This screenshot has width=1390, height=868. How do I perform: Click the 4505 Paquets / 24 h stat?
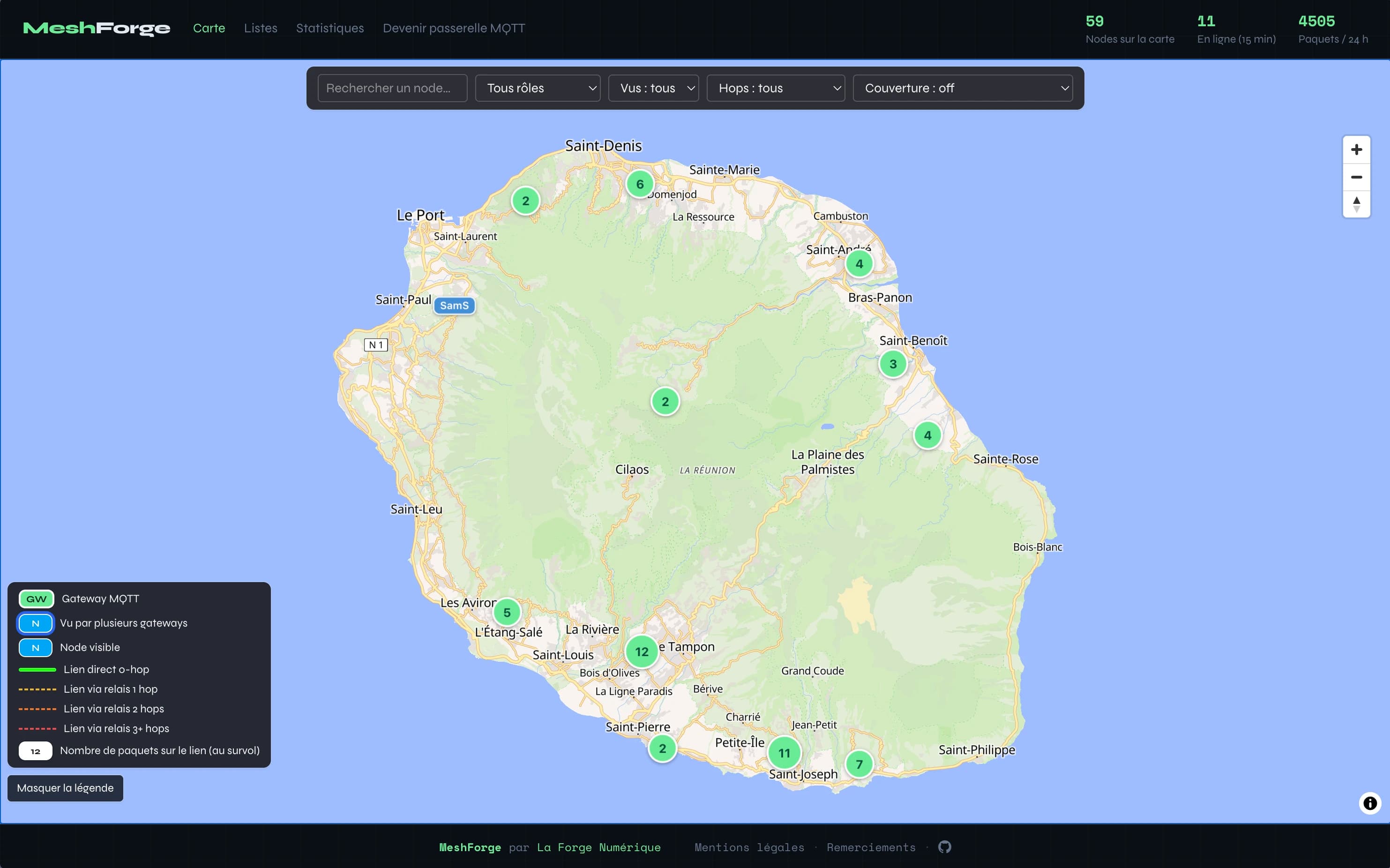click(x=1333, y=29)
